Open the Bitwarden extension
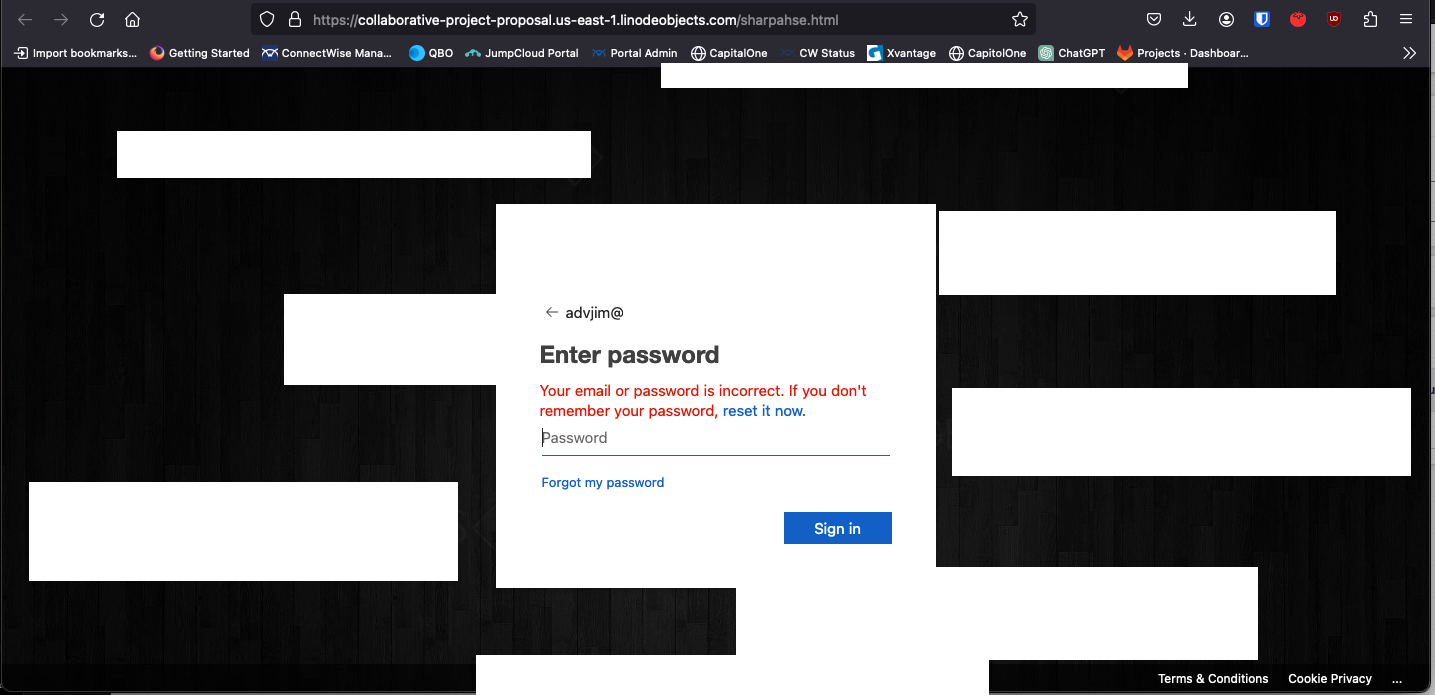The height and width of the screenshot is (695, 1435). [1262, 19]
